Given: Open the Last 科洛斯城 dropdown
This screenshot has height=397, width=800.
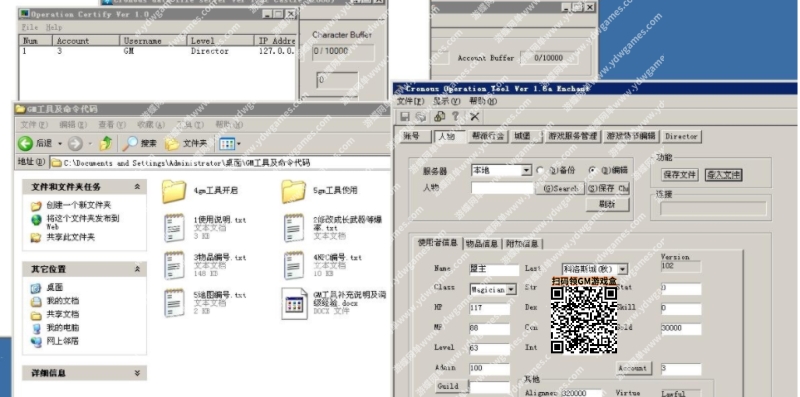Looking at the screenshot, I should 622,269.
